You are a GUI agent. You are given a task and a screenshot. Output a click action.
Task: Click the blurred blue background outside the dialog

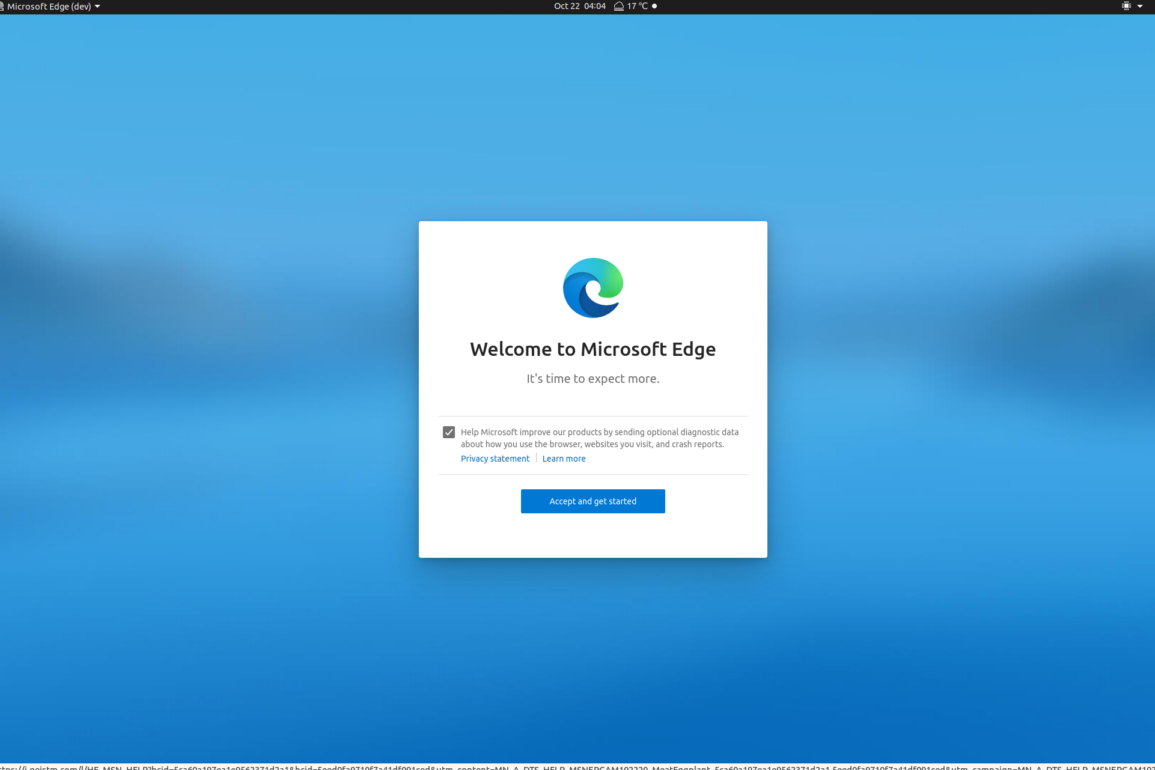click(x=200, y=400)
